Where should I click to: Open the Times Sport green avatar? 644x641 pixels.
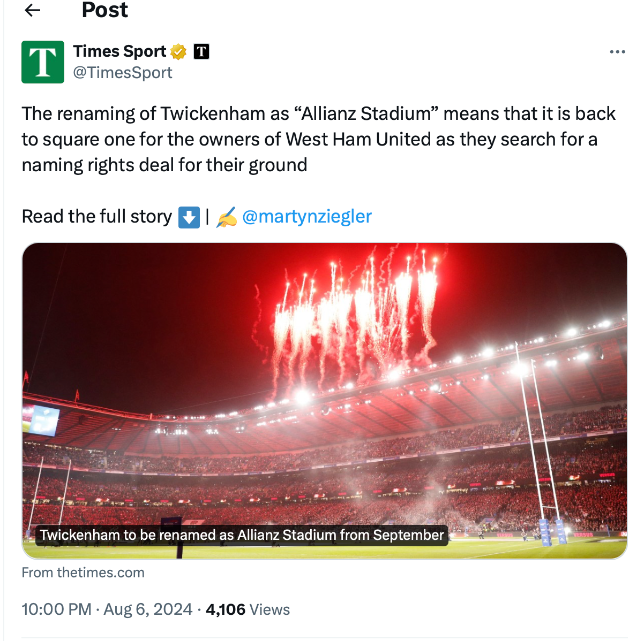[43, 62]
